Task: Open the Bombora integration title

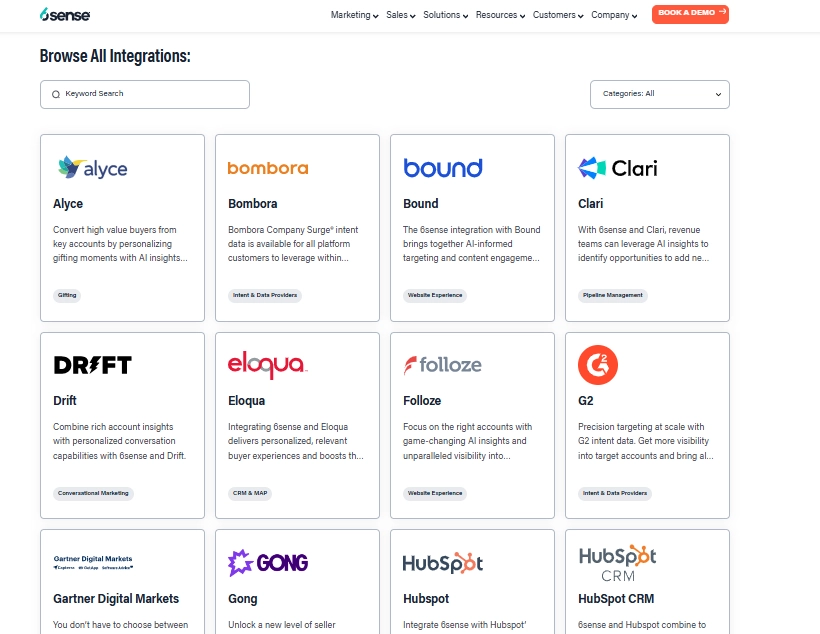Action: [253, 203]
